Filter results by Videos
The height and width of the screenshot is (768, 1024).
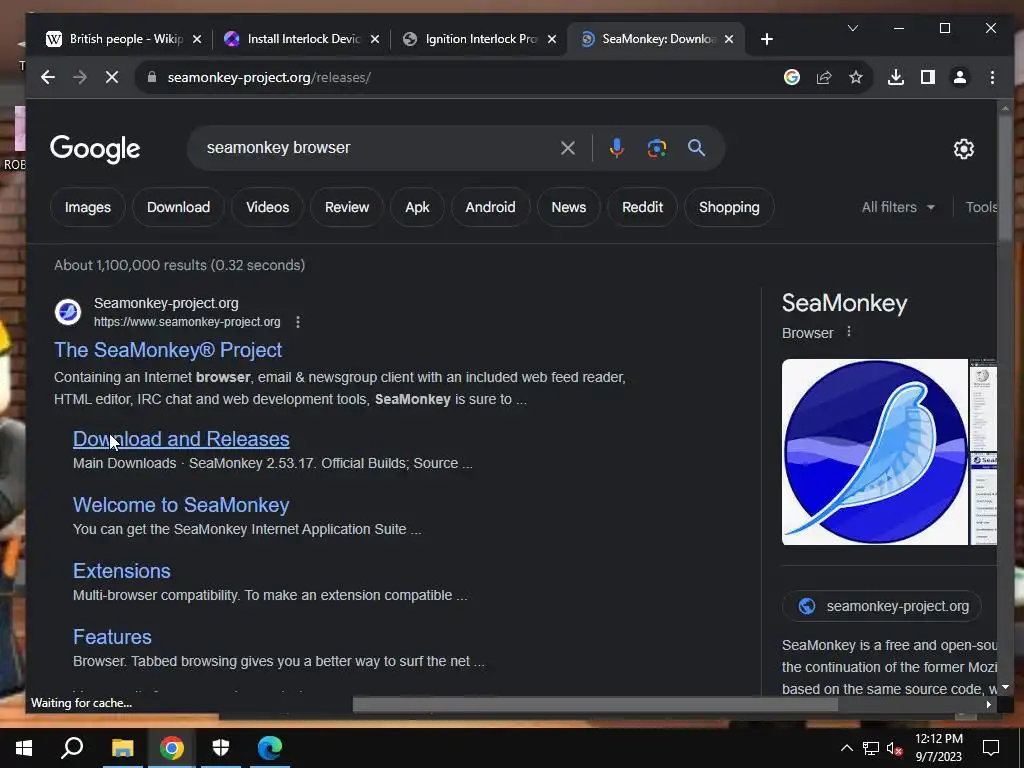point(267,207)
